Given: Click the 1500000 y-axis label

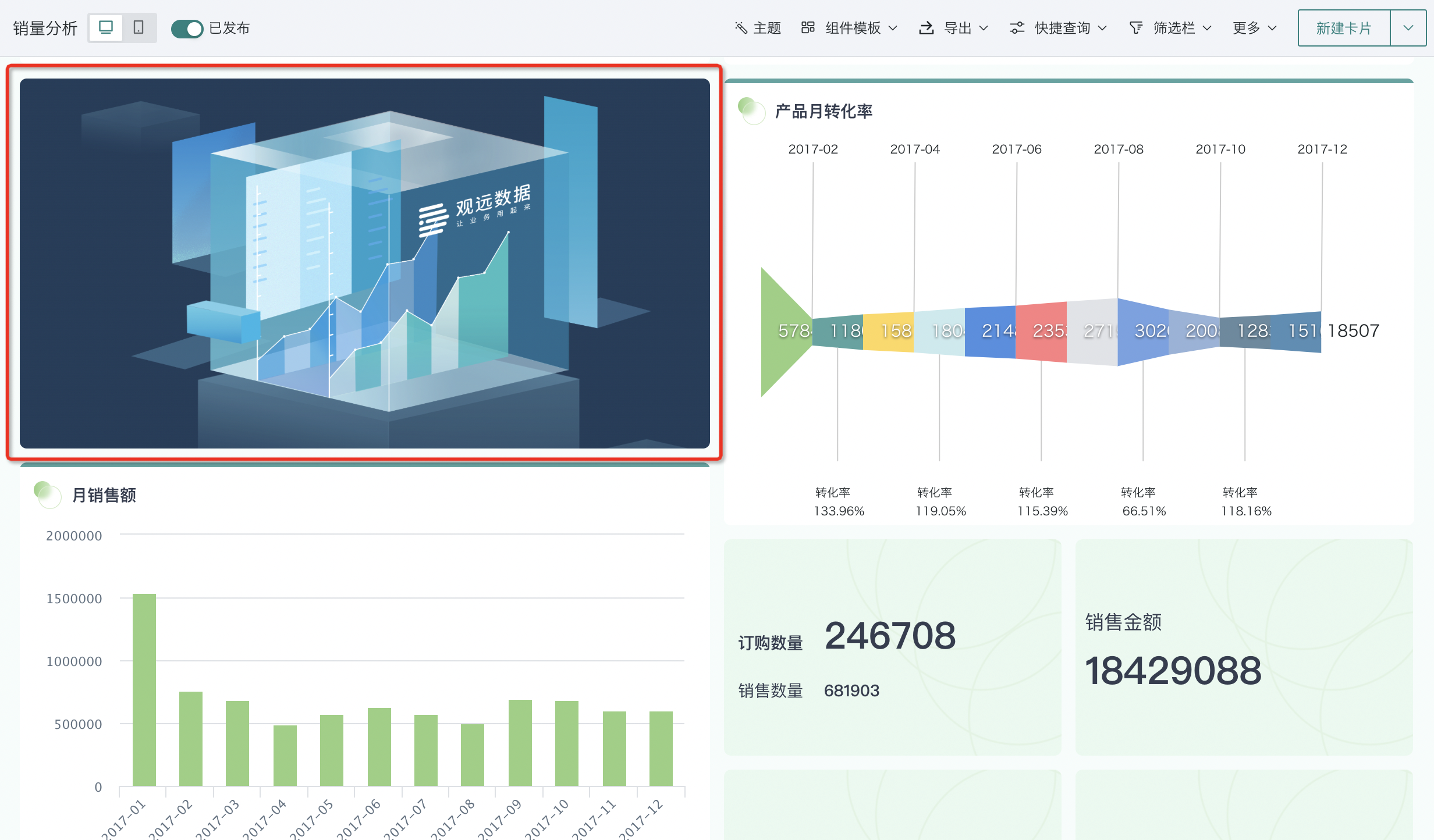Looking at the screenshot, I should click(74, 599).
